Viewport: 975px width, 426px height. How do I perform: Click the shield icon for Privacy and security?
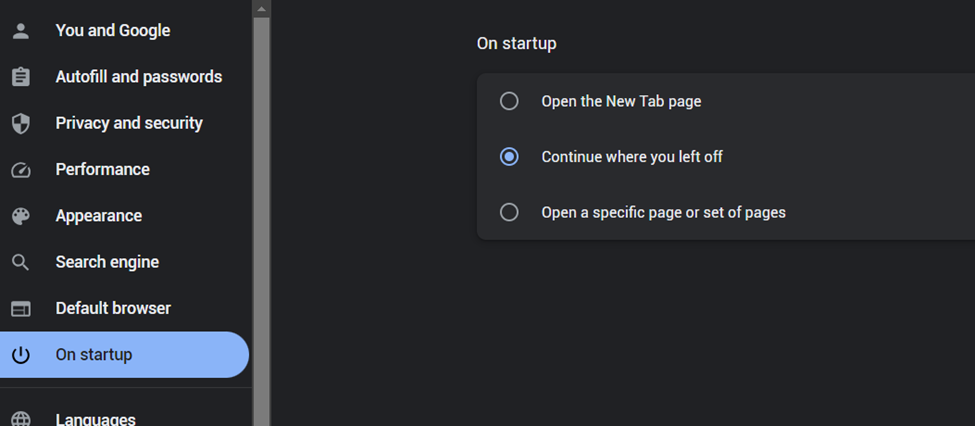pos(20,123)
